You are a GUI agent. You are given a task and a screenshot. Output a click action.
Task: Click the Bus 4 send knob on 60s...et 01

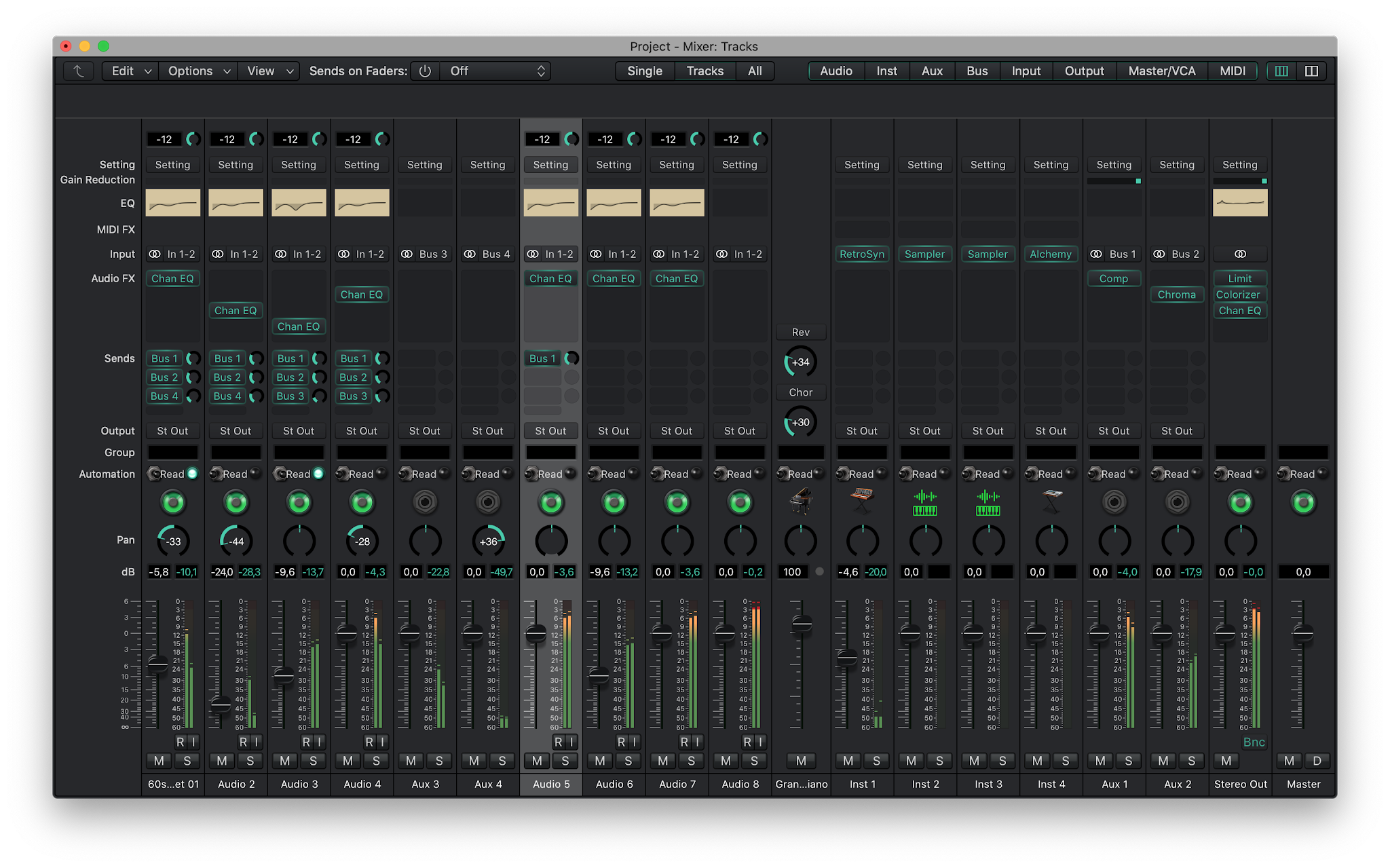click(x=193, y=396)
